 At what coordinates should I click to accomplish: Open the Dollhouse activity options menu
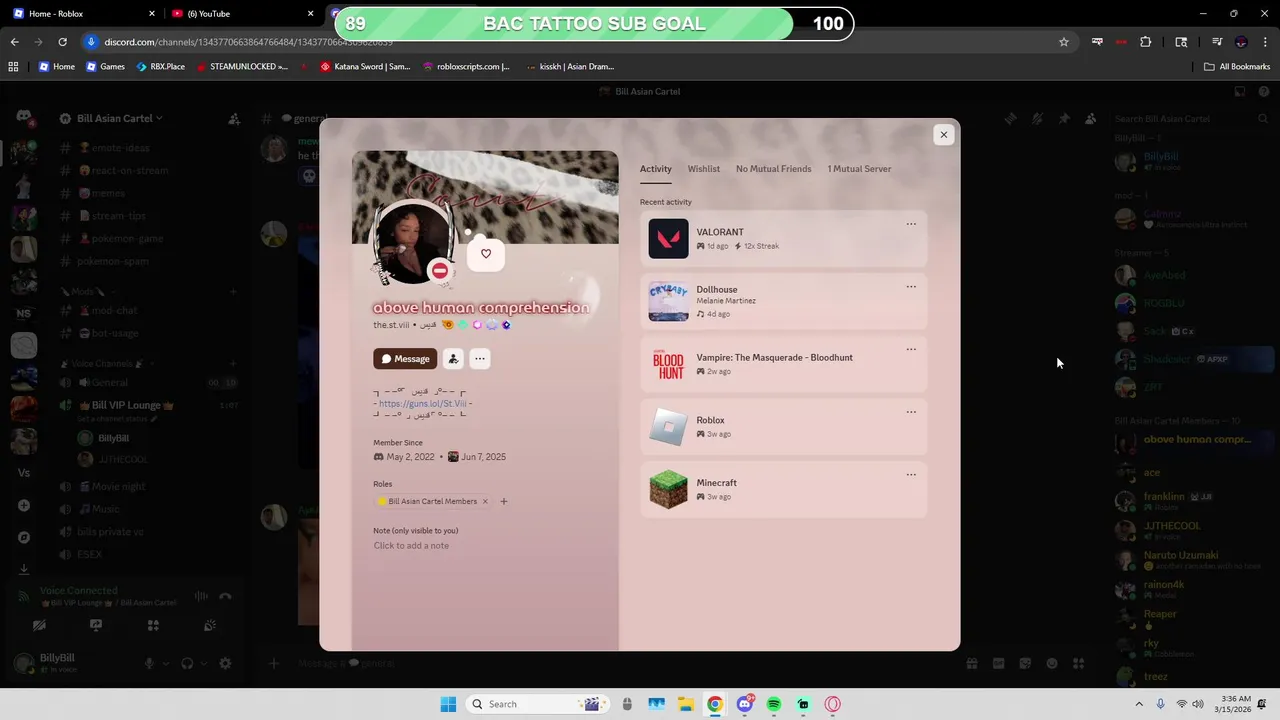click(911, 287)
